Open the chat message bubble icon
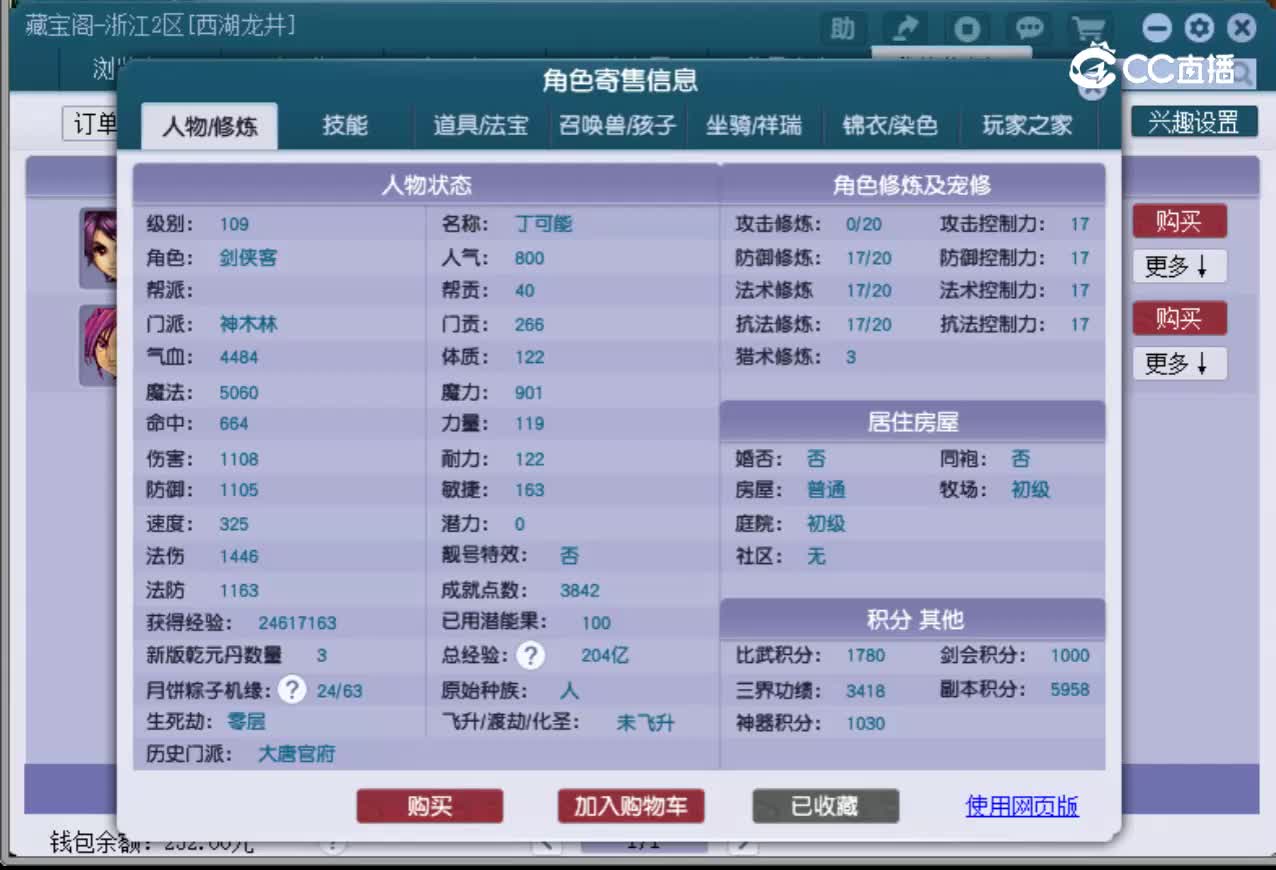 (1028, 29)
